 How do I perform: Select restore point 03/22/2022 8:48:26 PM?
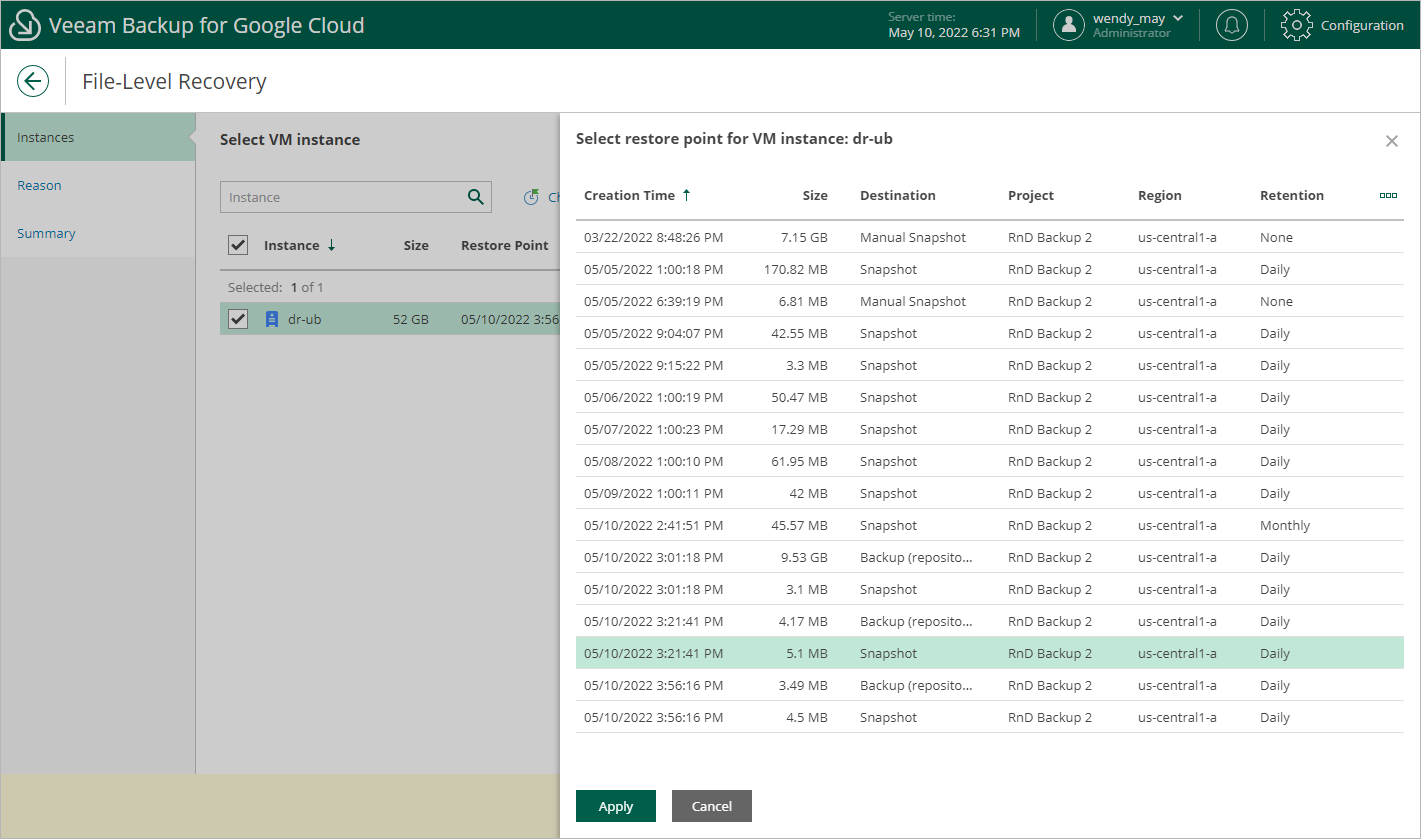click(990, 237)
